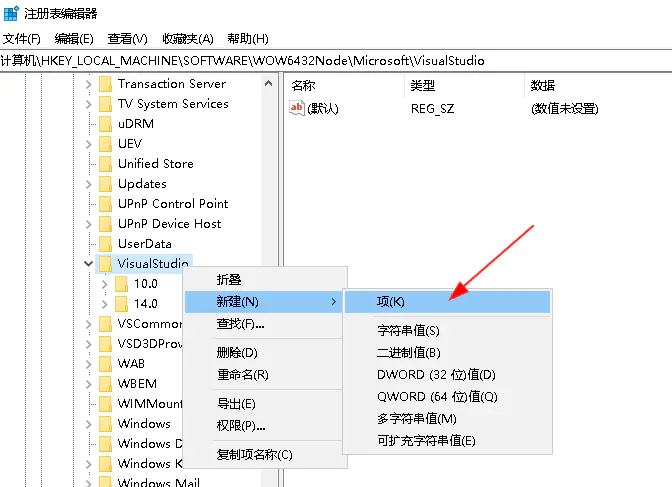Choose 重命名(R) in the context menu
Screen dimensions: 672x487
coord(266,375)
